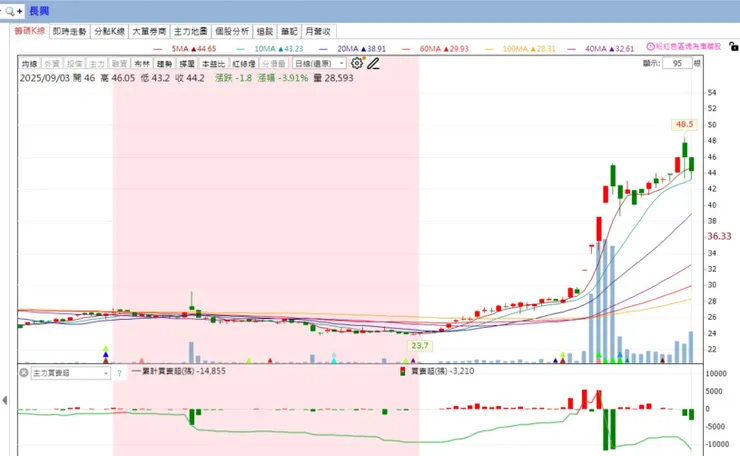Close the 主力買賣超 indicator panel with the X icon
The image size is (740, 456).
24,372
